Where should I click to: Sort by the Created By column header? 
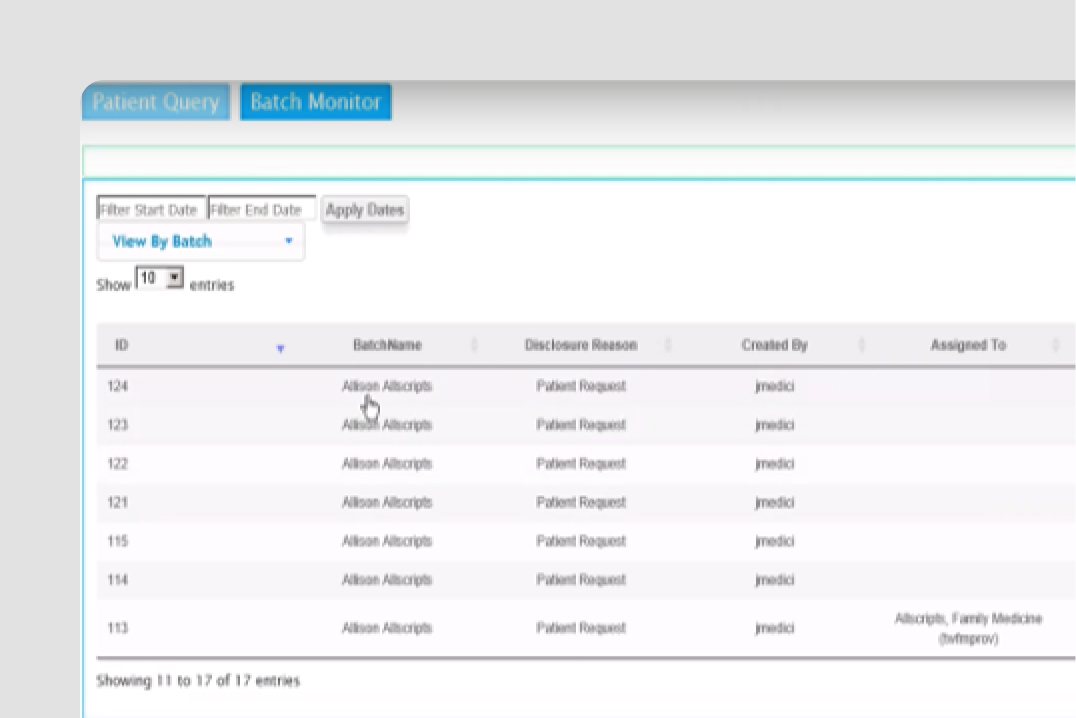774,345
